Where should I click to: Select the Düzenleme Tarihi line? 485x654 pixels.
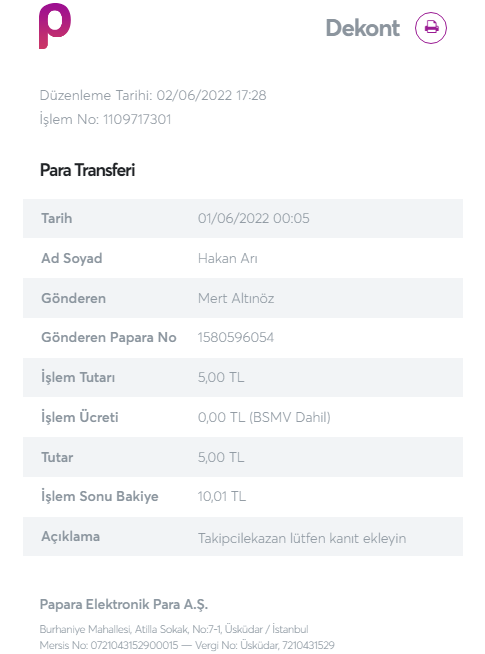153,95
